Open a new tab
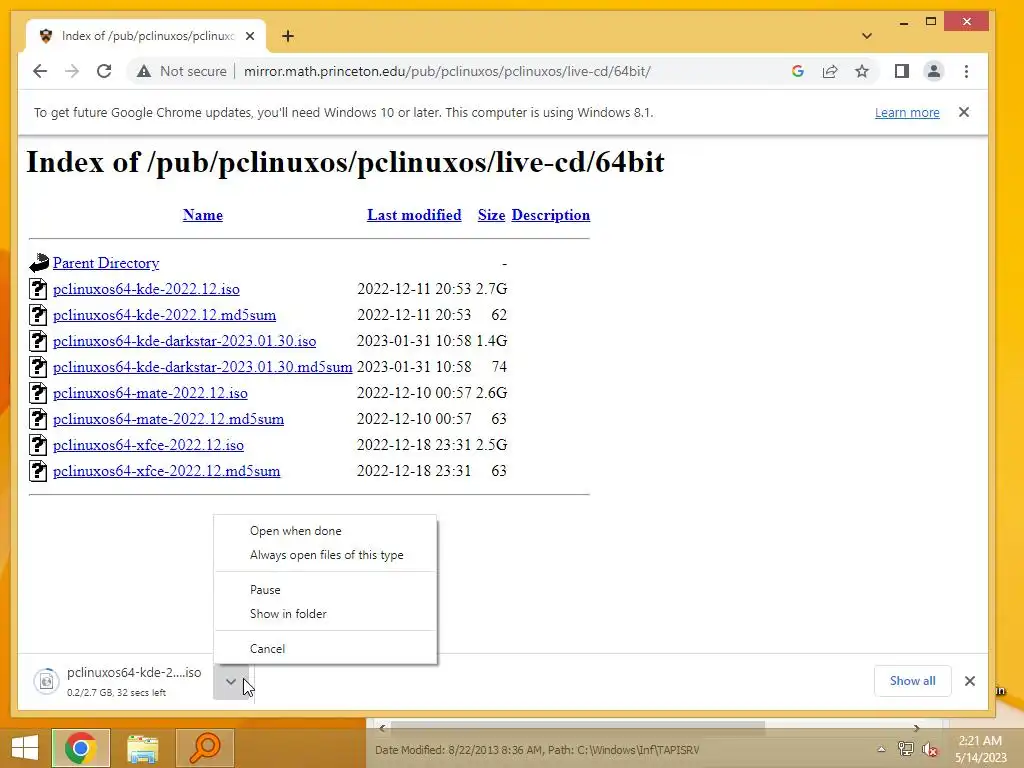Image resolution: width=1024 pixels, height=768 pixels. point(288,36)
